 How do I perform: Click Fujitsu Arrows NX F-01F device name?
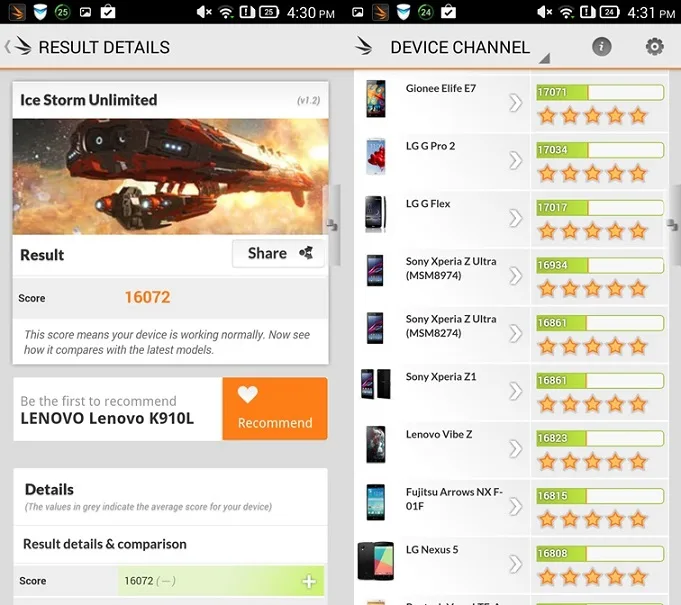pyautogui.click(x=454, y=499)
